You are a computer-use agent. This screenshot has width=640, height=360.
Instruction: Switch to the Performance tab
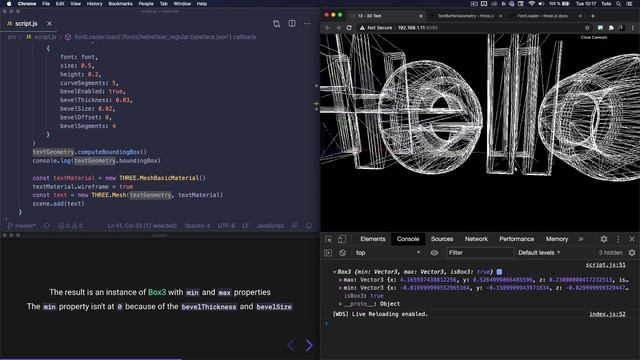click(516, 239)
